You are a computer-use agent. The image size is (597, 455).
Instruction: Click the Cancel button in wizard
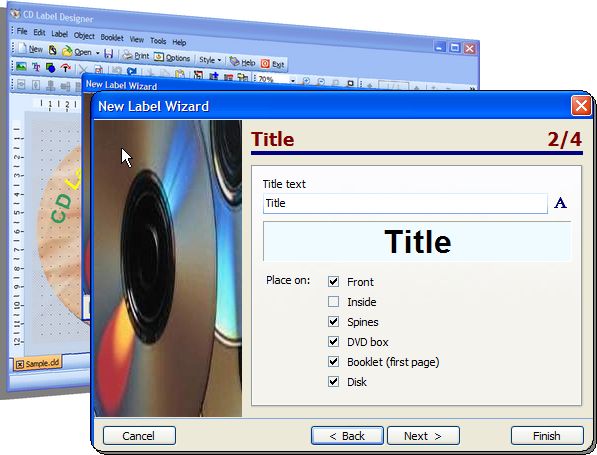coord(139,436)
